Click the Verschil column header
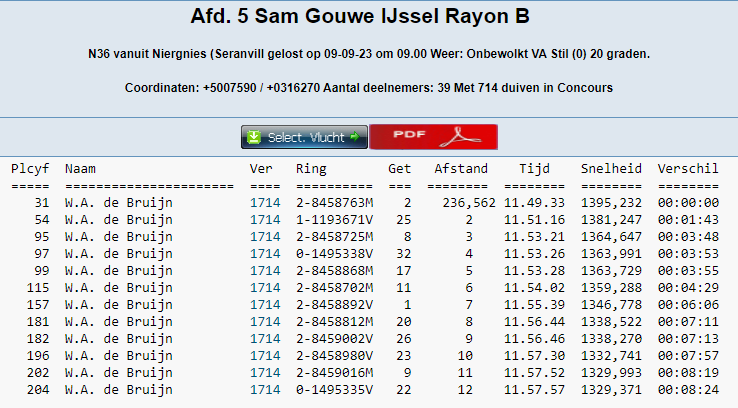 pos(688,168)
